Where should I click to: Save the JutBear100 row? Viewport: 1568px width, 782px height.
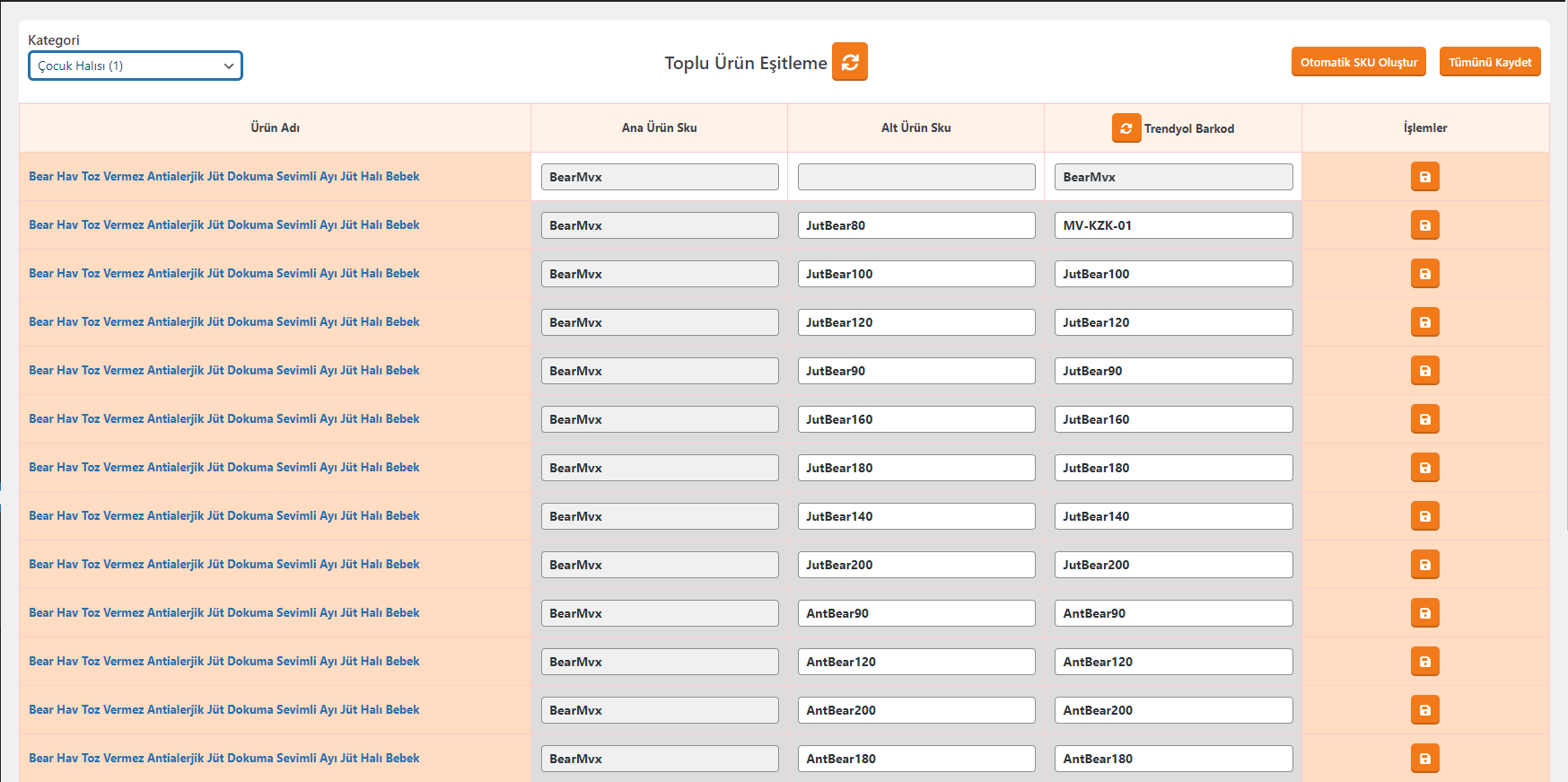(x=1424, y=274)
